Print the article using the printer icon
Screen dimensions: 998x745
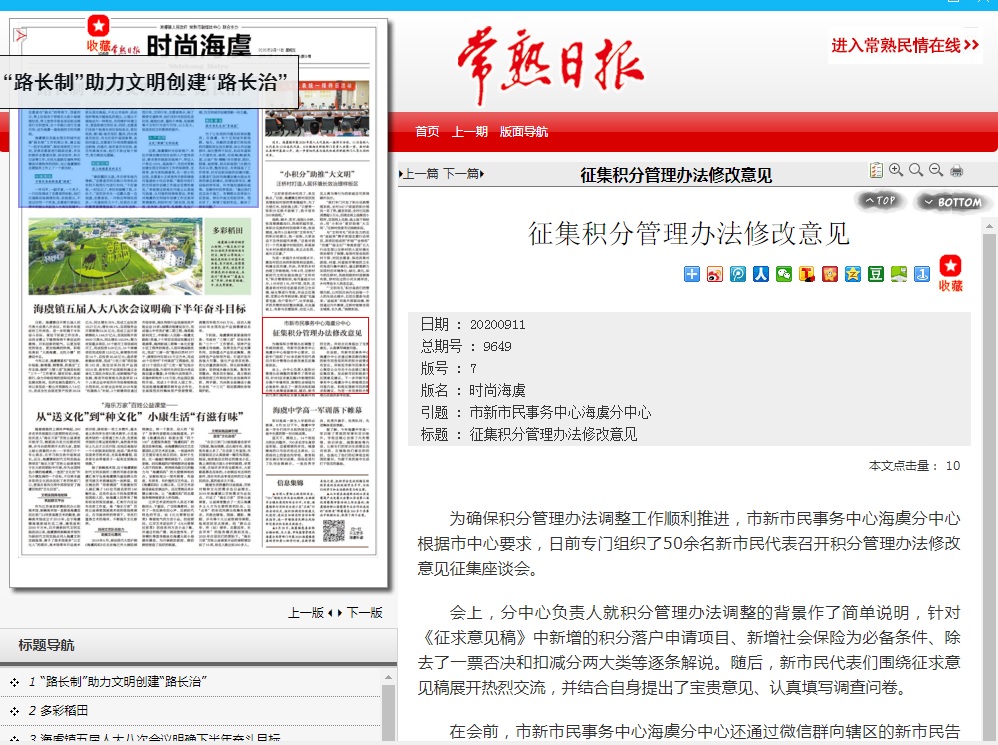956,171
